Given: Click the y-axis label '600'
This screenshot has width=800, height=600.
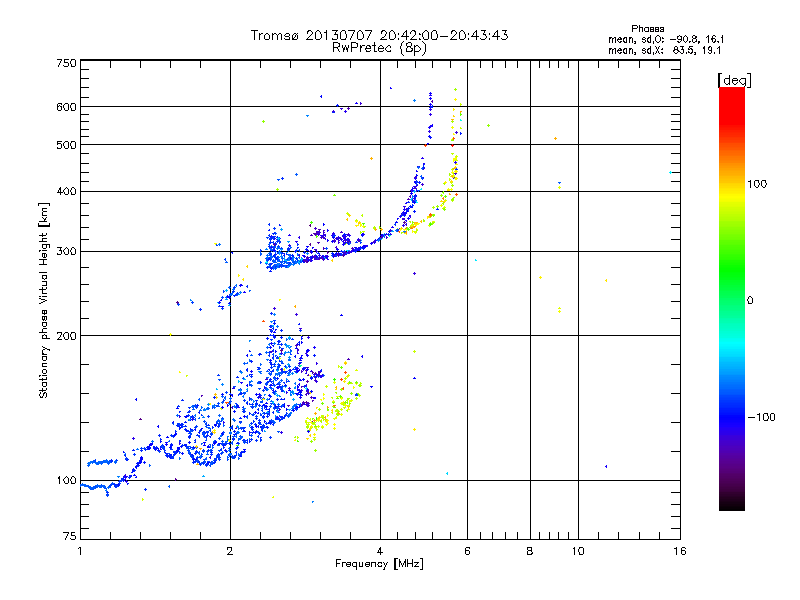Looking at the screenshot, I should click(66, 107).
